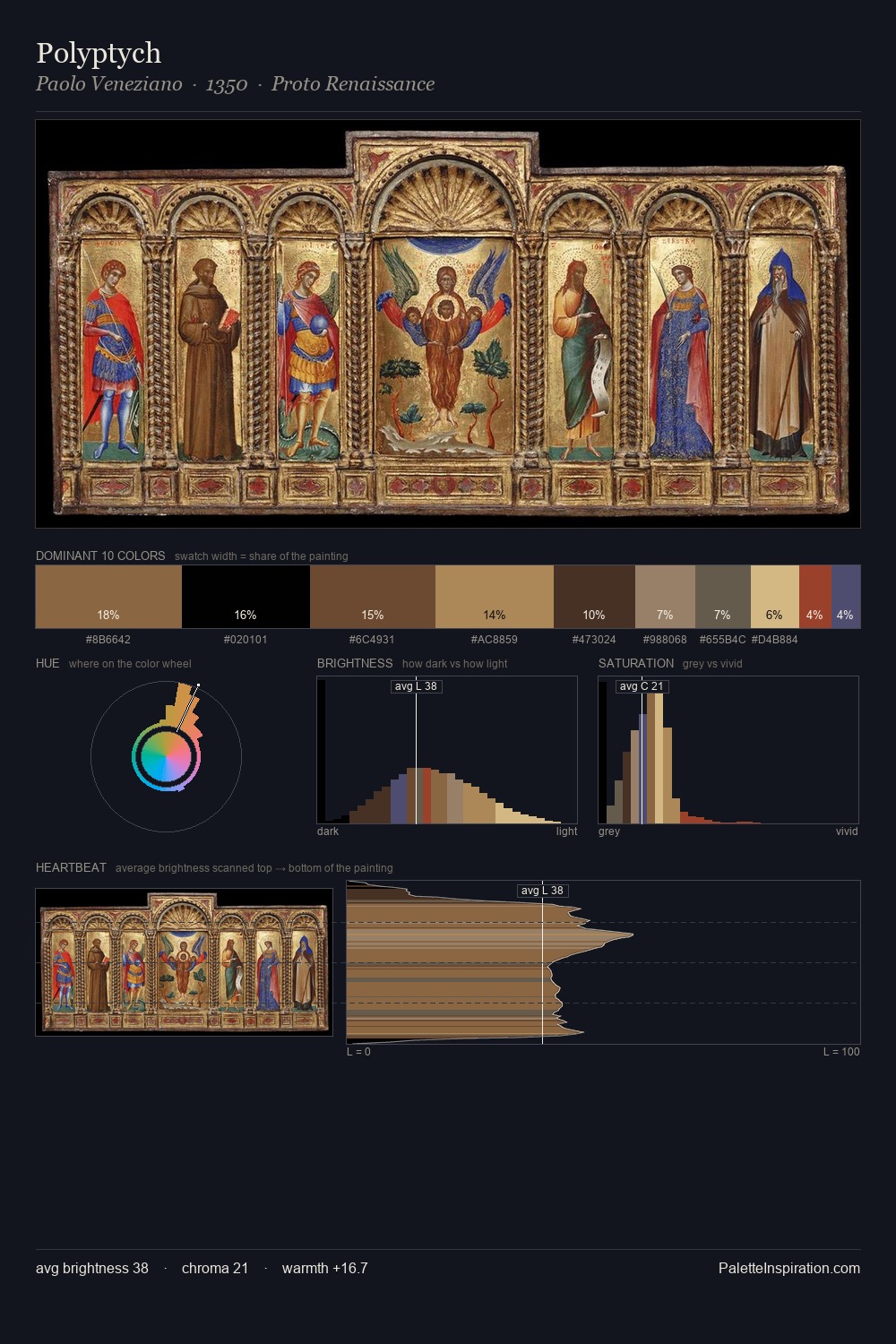Open the main Polyptych painting image
Screen dimensions: 896x1344
coord(448,323)
